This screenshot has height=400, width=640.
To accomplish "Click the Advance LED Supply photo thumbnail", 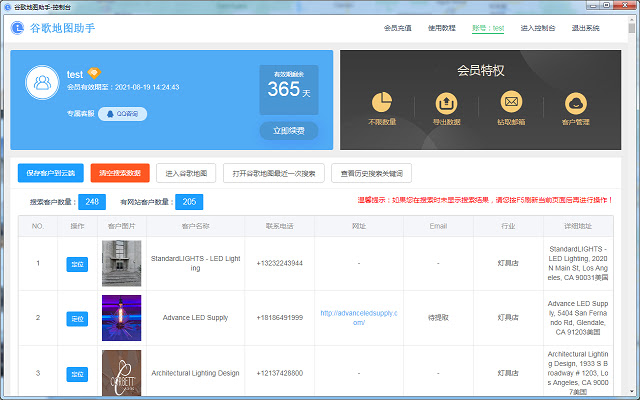I will click(121, 318).
